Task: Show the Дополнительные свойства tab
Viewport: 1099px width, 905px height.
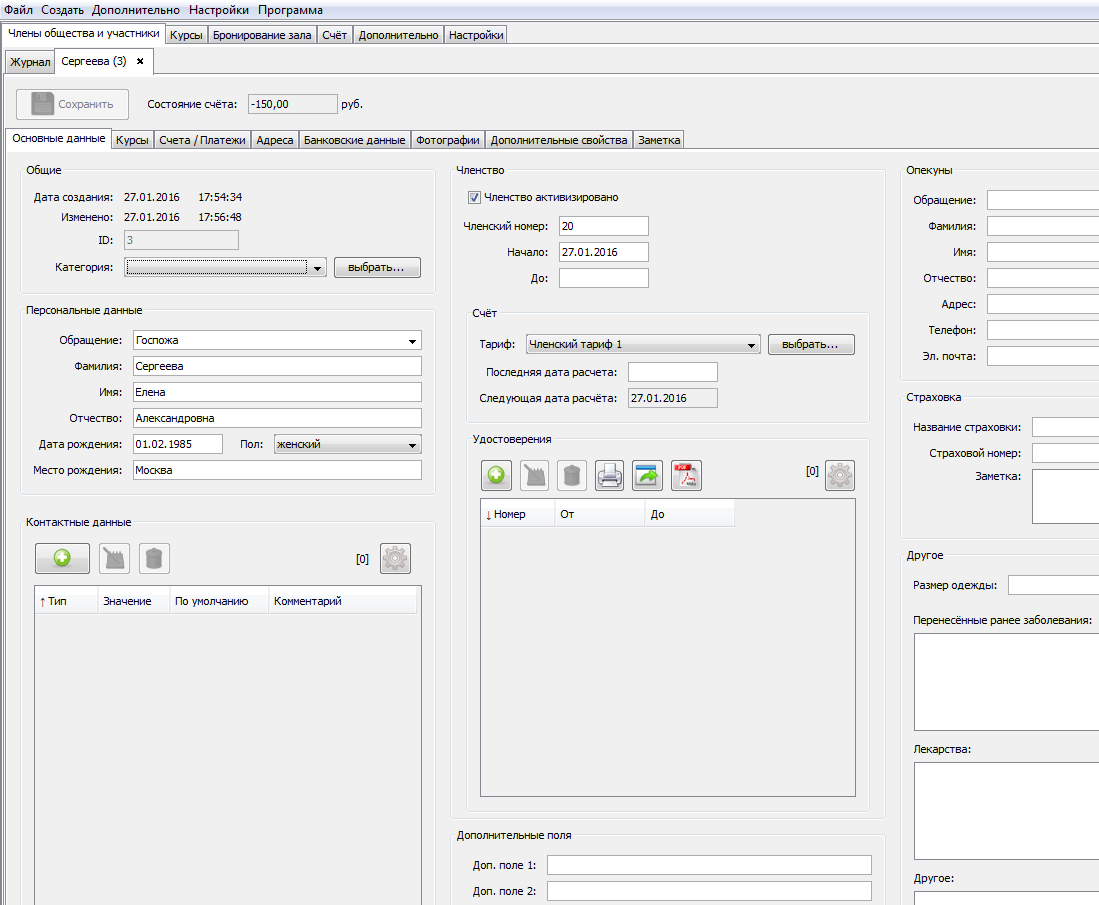Action: coord(559,140)
